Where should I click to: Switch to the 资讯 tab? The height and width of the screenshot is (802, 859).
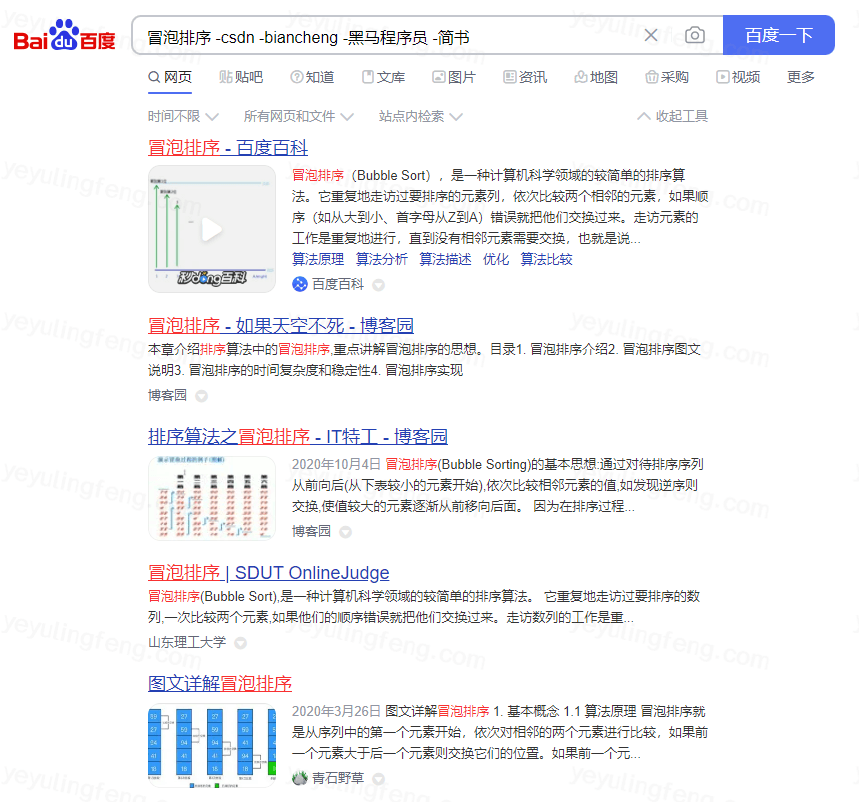(x=525, y=77)
